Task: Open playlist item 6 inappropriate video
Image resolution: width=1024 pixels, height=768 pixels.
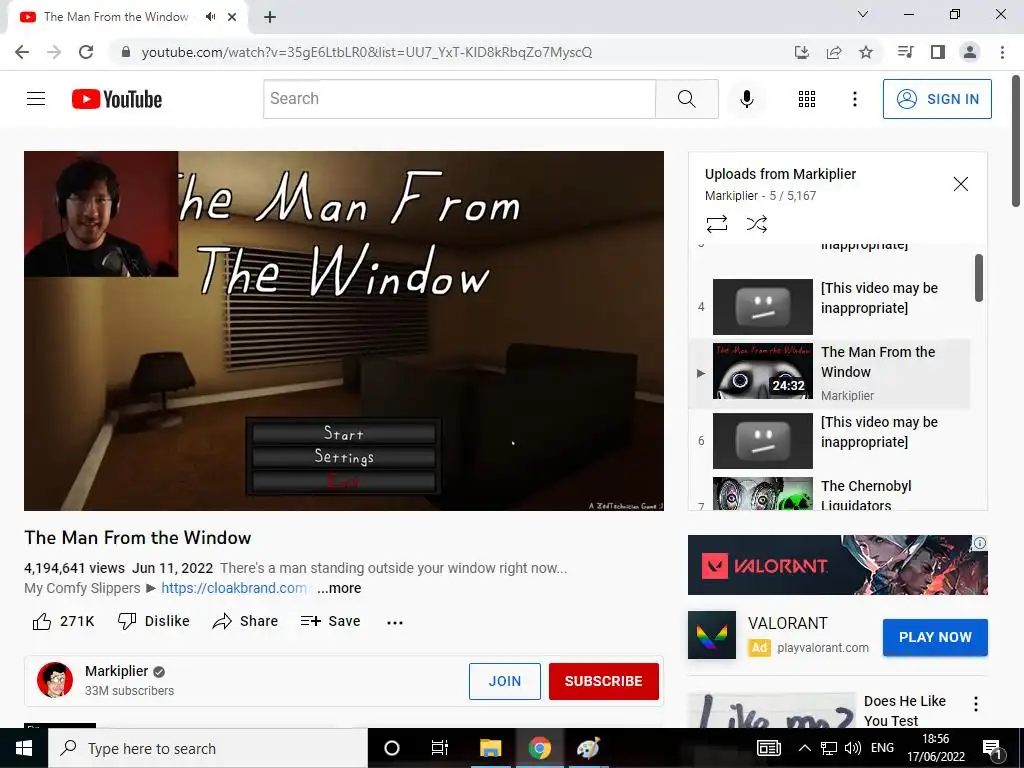Action: click(829, 441)
